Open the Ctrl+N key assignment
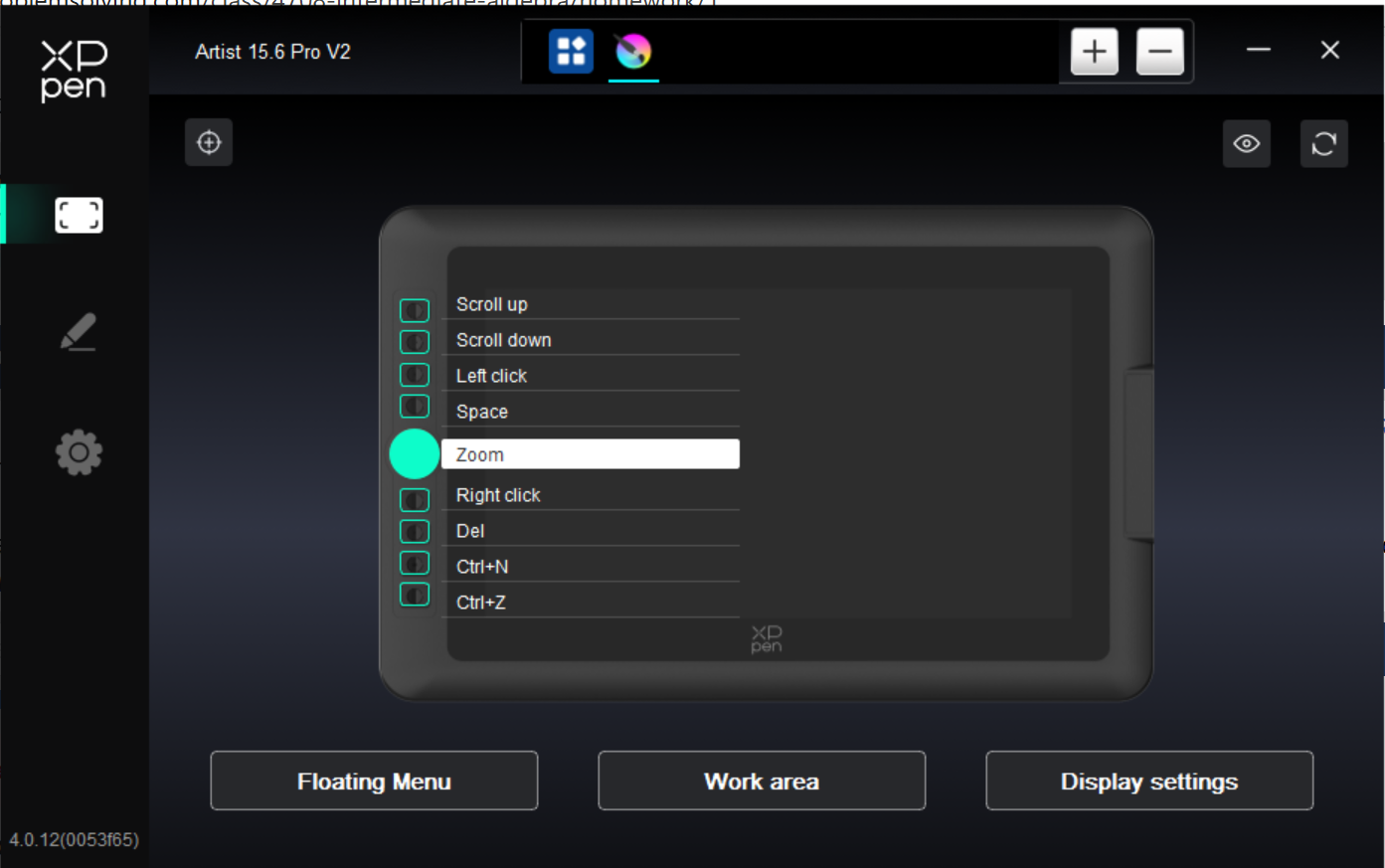 click(591, 567)
